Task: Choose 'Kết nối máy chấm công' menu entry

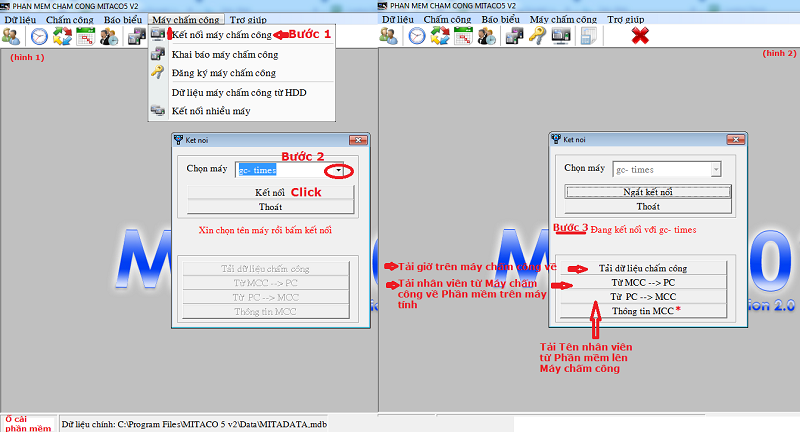Action: click(242, 35)
